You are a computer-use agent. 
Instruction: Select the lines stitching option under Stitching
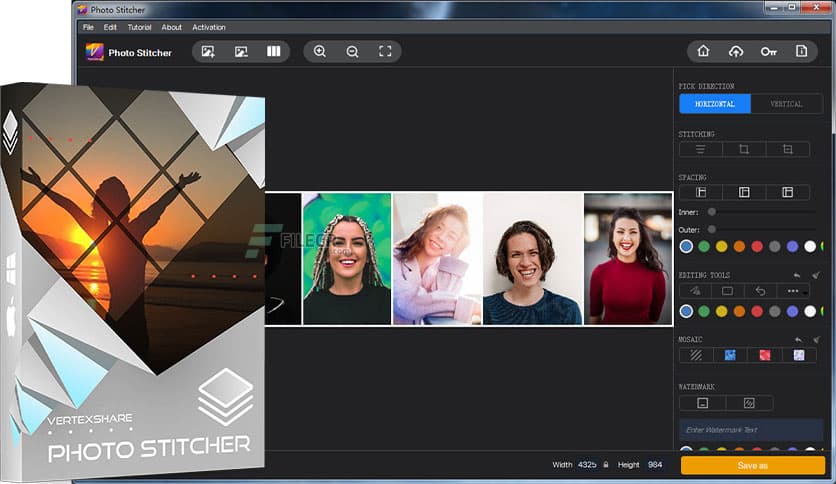click(701, 149)
